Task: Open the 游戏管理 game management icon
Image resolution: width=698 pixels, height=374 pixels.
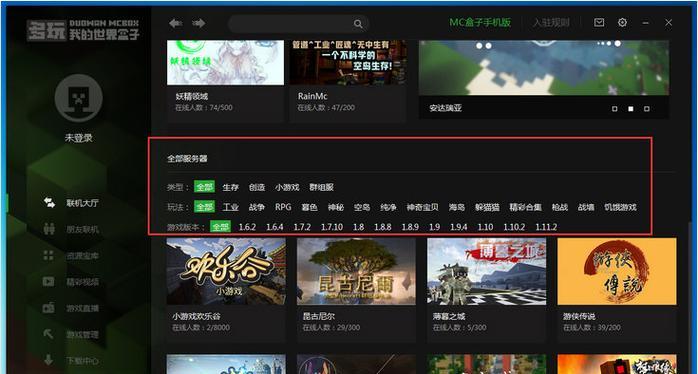Action: 49,334
